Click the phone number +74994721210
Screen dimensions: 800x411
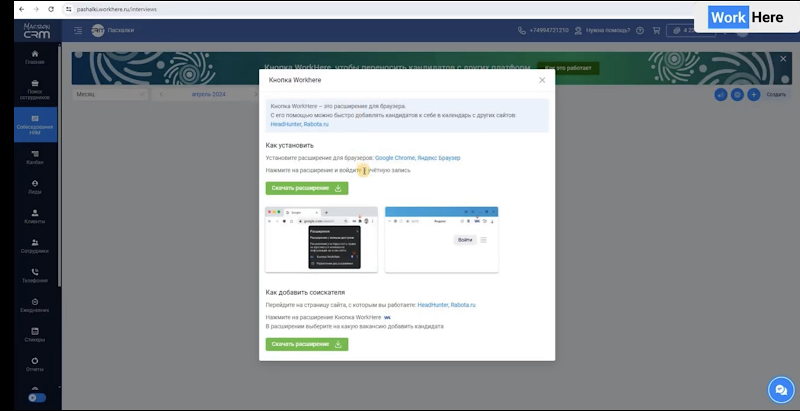(549, 31)
